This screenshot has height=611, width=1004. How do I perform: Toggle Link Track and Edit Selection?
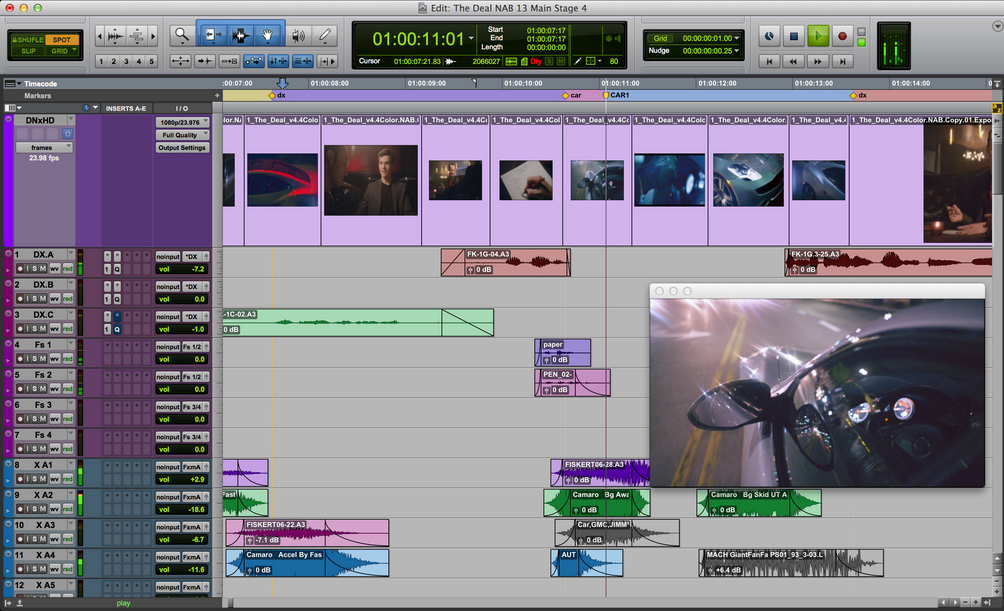(x=302, y=61)
